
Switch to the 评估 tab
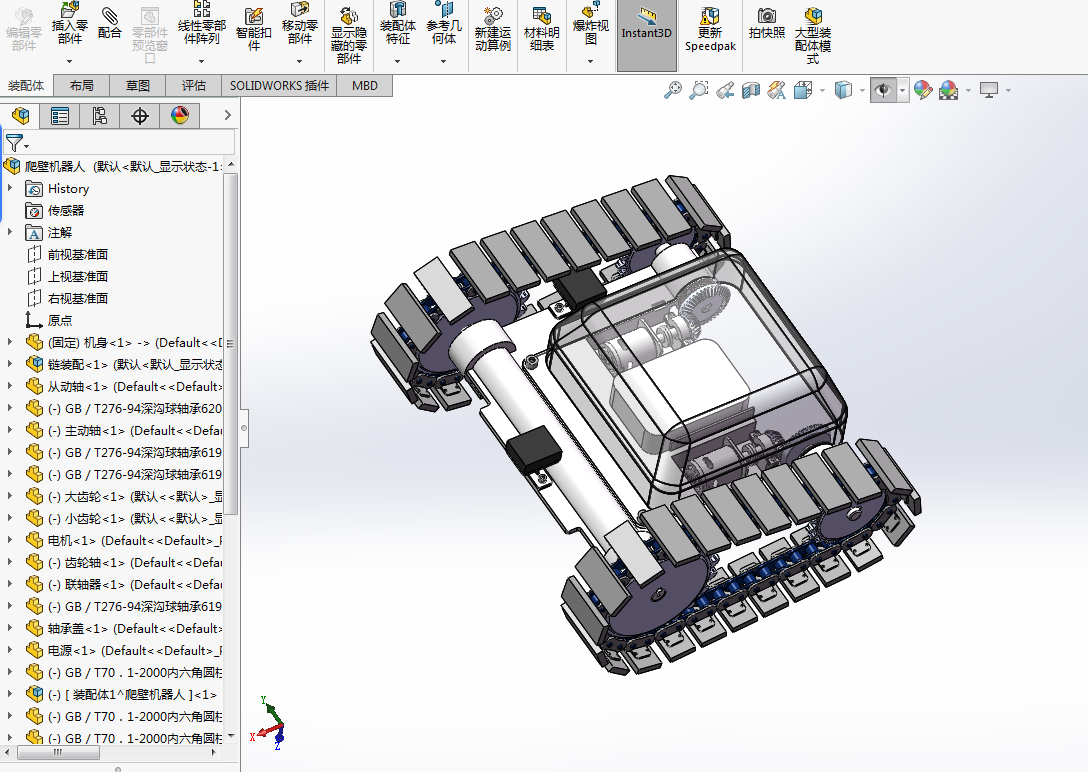pyautogui.click(x=194, y=85)
